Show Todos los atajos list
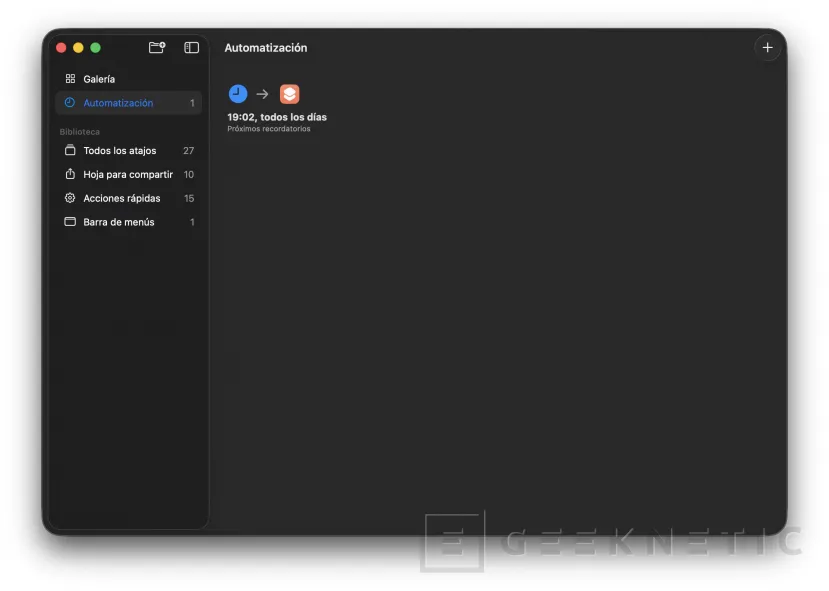829x591 pixels. click(120, 151)
